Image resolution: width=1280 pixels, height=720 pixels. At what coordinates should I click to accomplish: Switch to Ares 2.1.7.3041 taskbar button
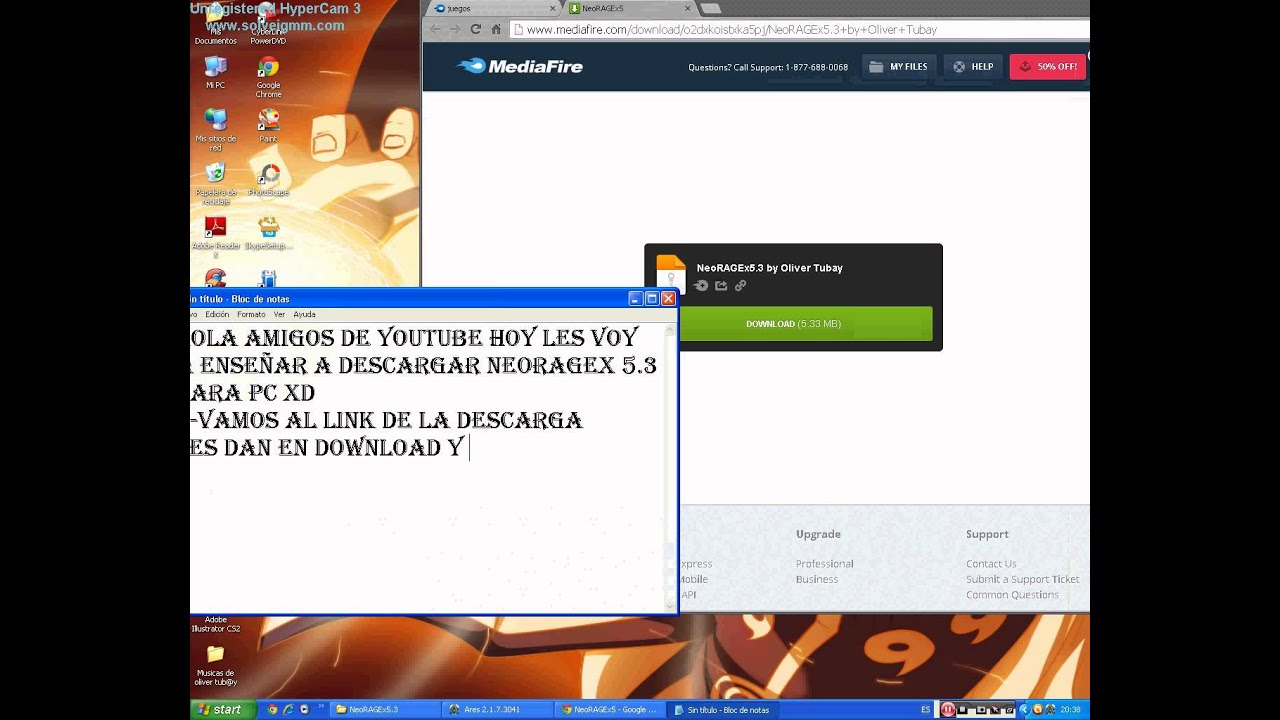[x=498, y=709]
